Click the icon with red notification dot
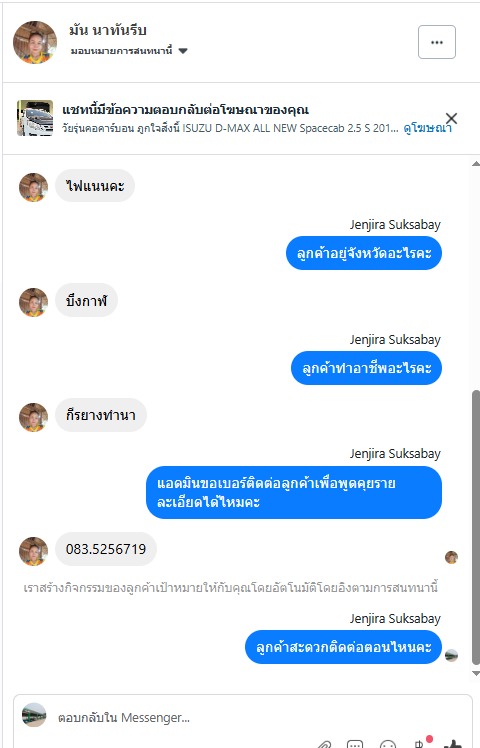Image resolution: width=480 pixels, height=748 pixels. point(422,742)
